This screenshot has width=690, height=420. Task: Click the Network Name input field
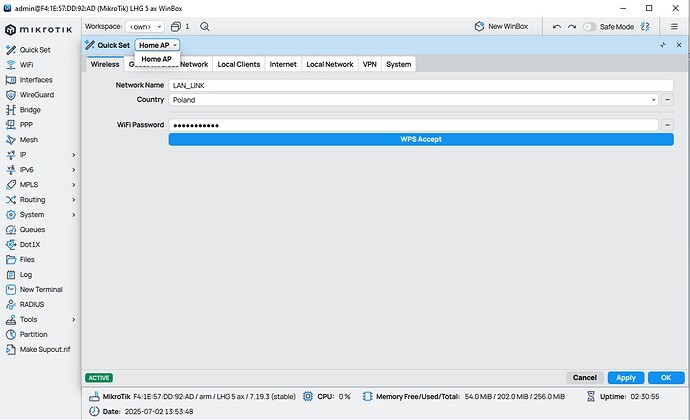click(421, 85)
